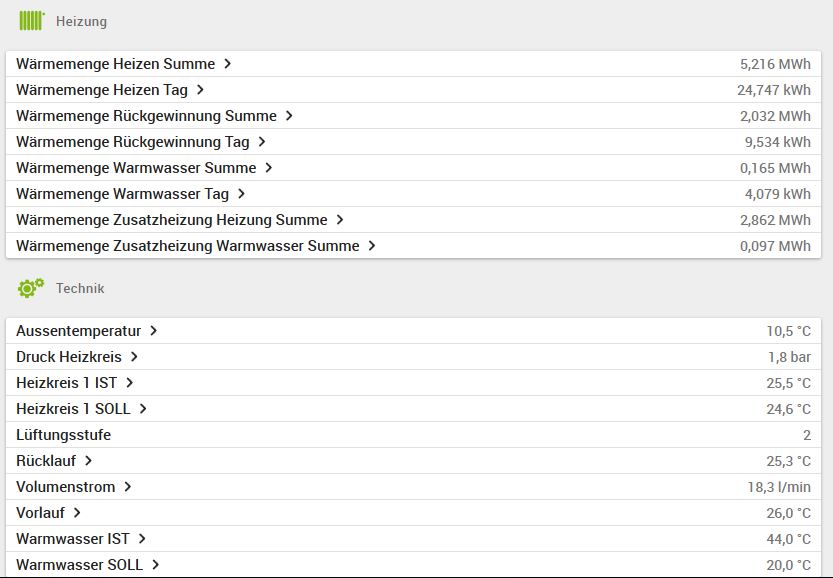Expand chevron next to Wärmemenge Heizen Summe
Image resolution: width=833 pixels, height=578 pixels.
228,64
